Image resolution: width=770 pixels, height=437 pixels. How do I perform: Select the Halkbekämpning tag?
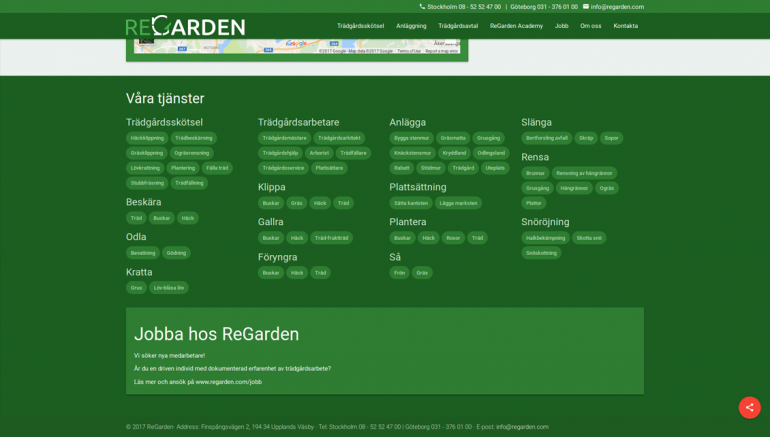[x=546, y=238]
